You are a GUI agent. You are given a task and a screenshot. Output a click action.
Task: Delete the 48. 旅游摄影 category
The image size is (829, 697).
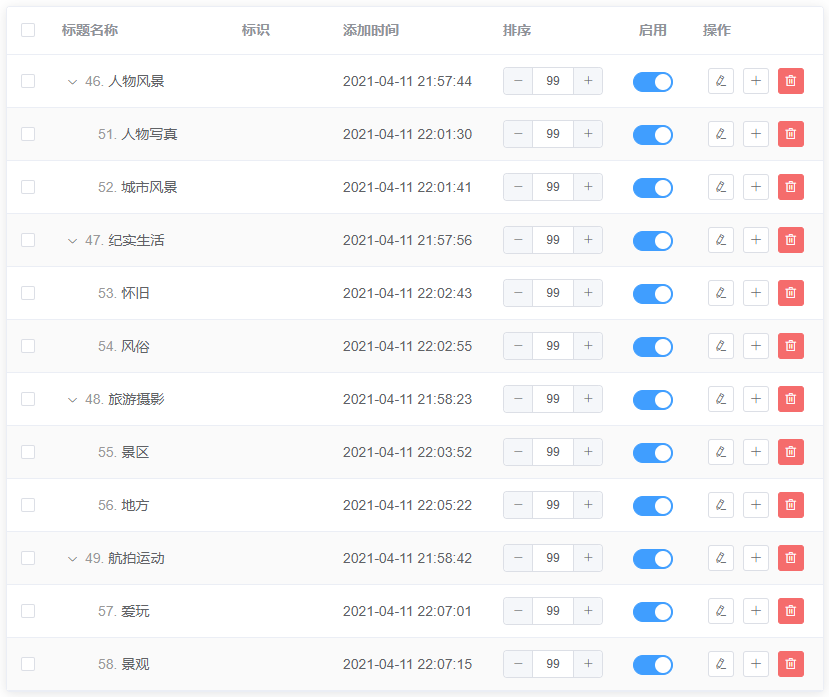pyautogui.click(x=790, y=399)
